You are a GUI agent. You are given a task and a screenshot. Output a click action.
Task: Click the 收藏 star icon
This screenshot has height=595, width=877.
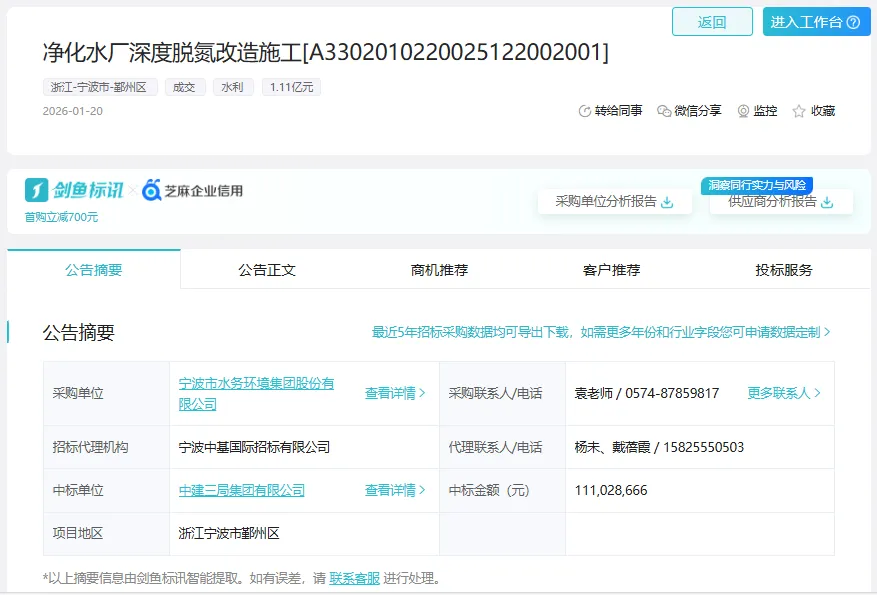(799, 111)
